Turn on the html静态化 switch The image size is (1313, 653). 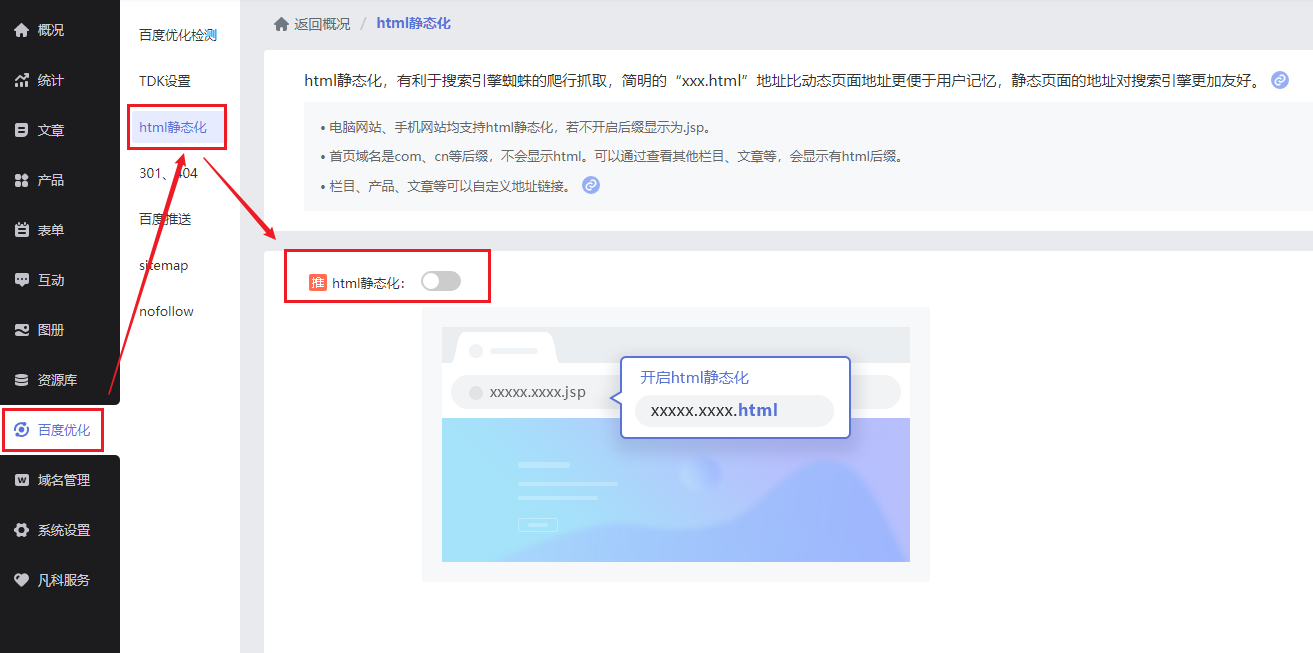point(441,281)
